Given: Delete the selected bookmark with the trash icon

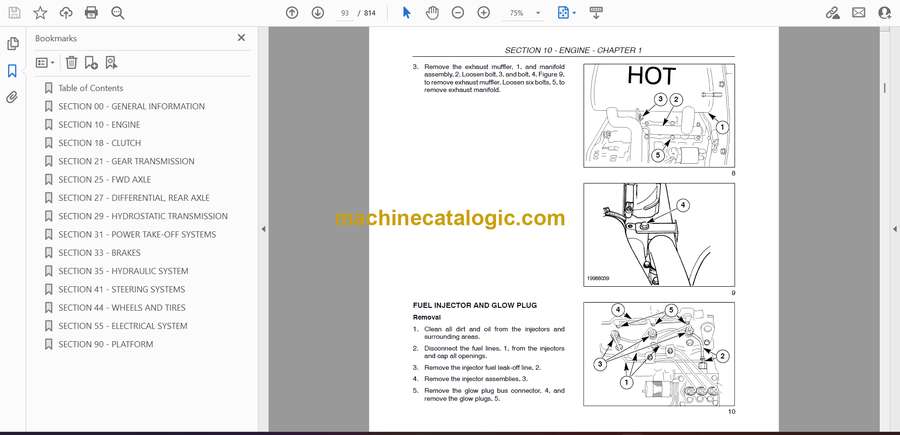Looking at the screenshot, I should pos(71,63).
